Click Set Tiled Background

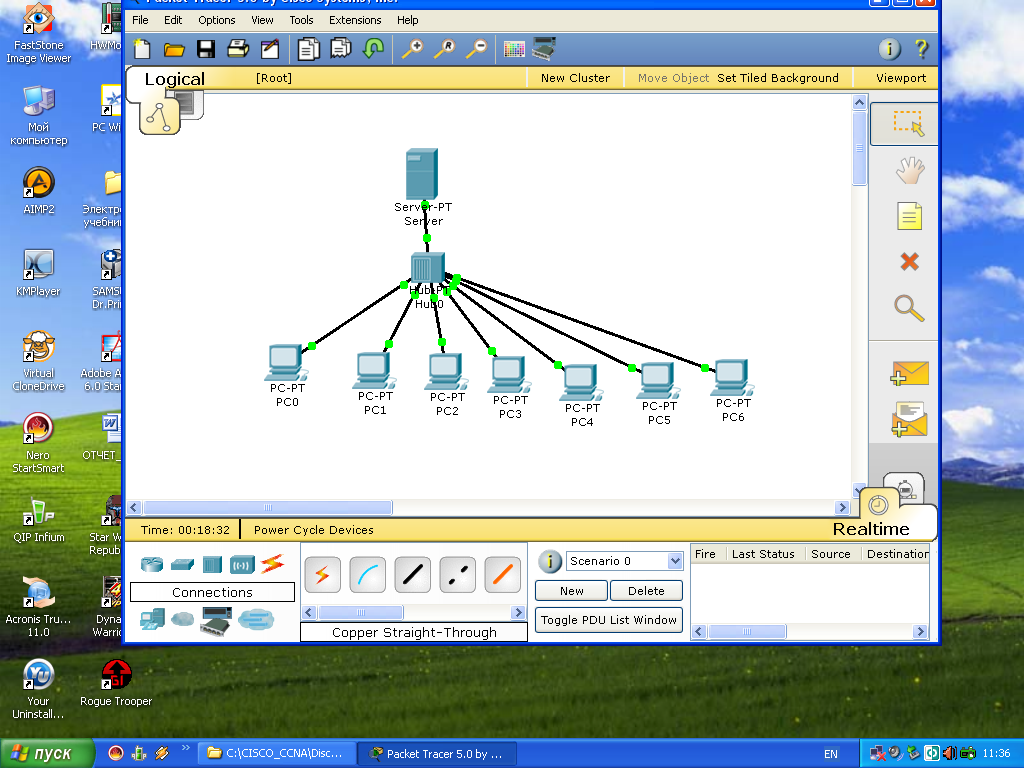click(x=778, y=78)
